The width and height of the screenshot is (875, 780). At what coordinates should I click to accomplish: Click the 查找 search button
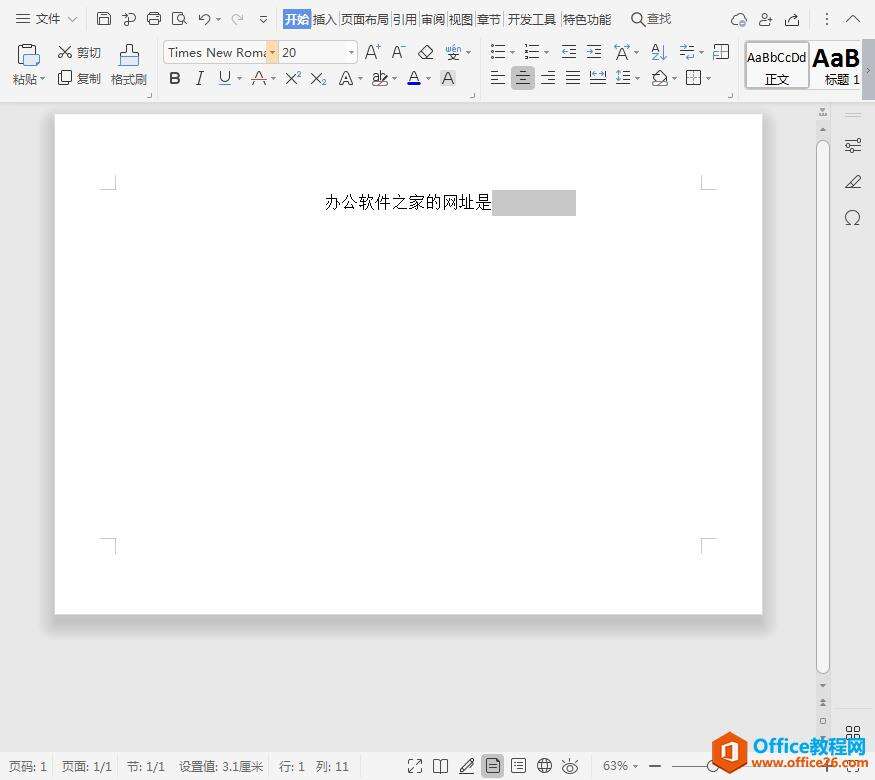pyautogui.click(x=651, y=19)
